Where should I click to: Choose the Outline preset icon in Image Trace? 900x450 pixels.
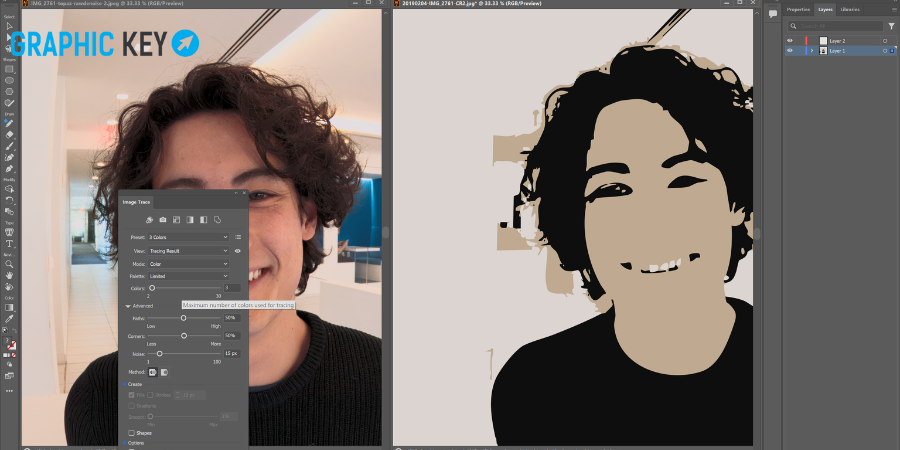(218, 220)
